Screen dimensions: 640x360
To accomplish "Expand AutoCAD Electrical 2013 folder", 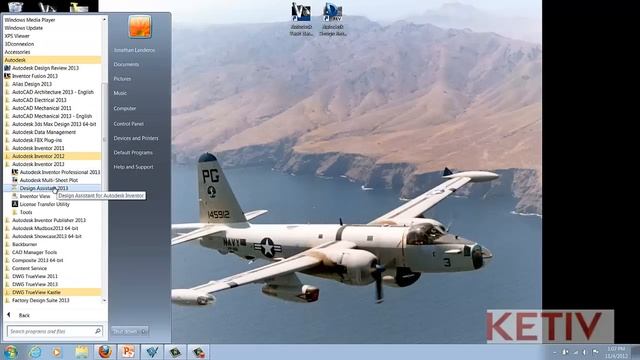I will coord(39,100).
